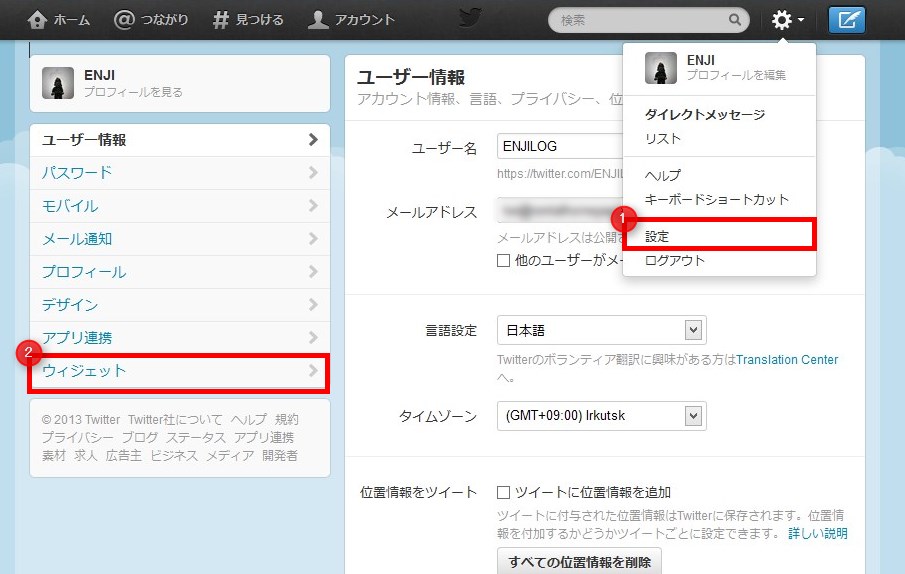Click 規約 footer link
Image resolution: width=905 pixels, height=574 pixels.
[x=287, y=420]
